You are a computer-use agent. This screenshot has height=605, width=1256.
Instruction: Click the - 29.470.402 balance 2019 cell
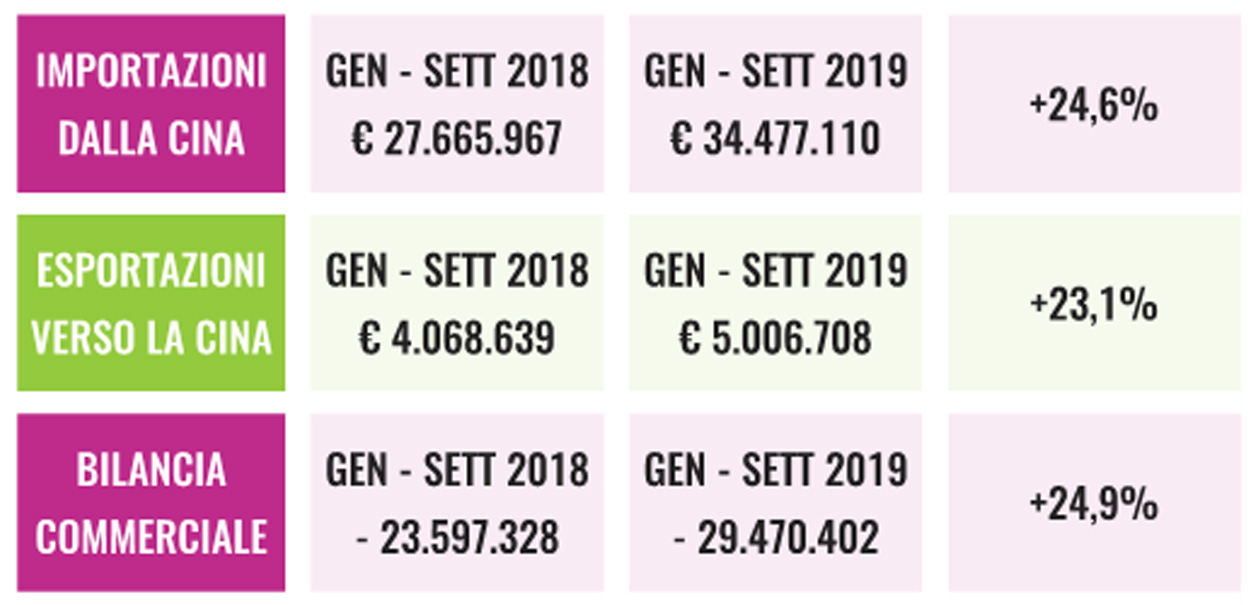tap(776, 502)
